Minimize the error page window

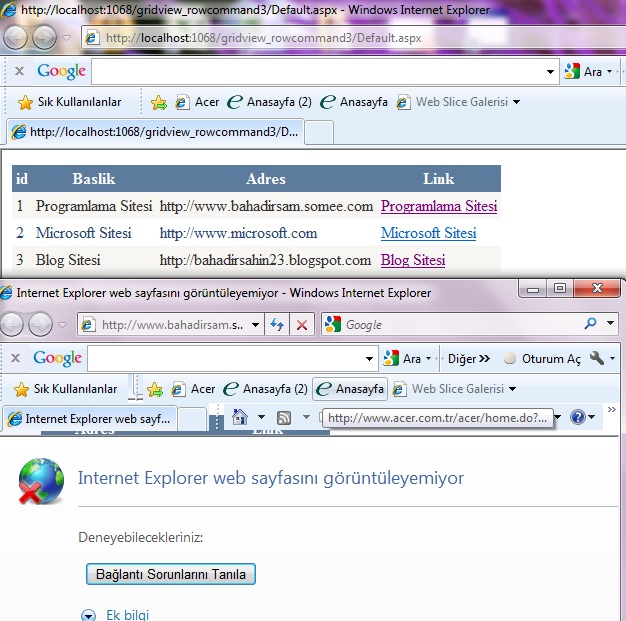533,288
